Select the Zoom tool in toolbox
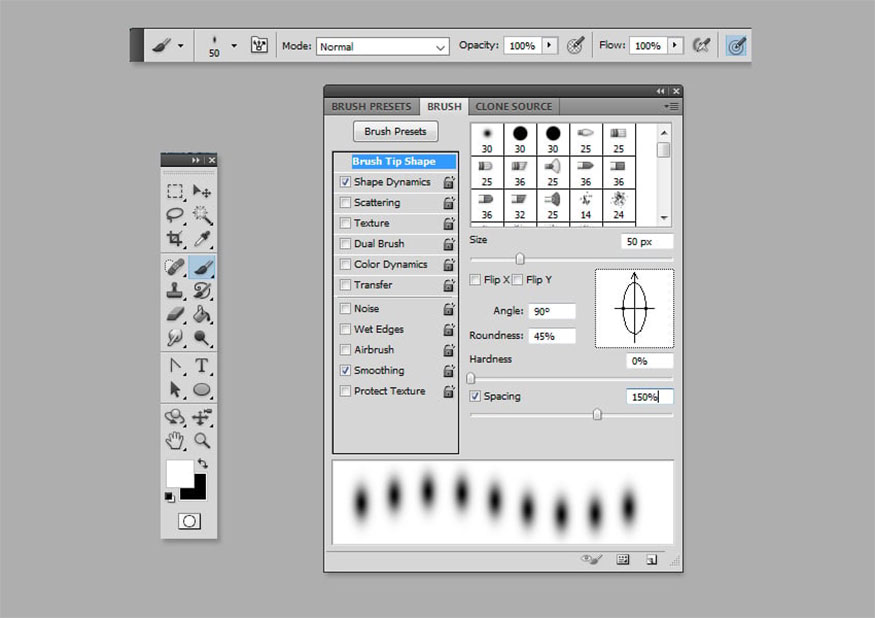The image size is (875, 618). click(x=202, y=440)
